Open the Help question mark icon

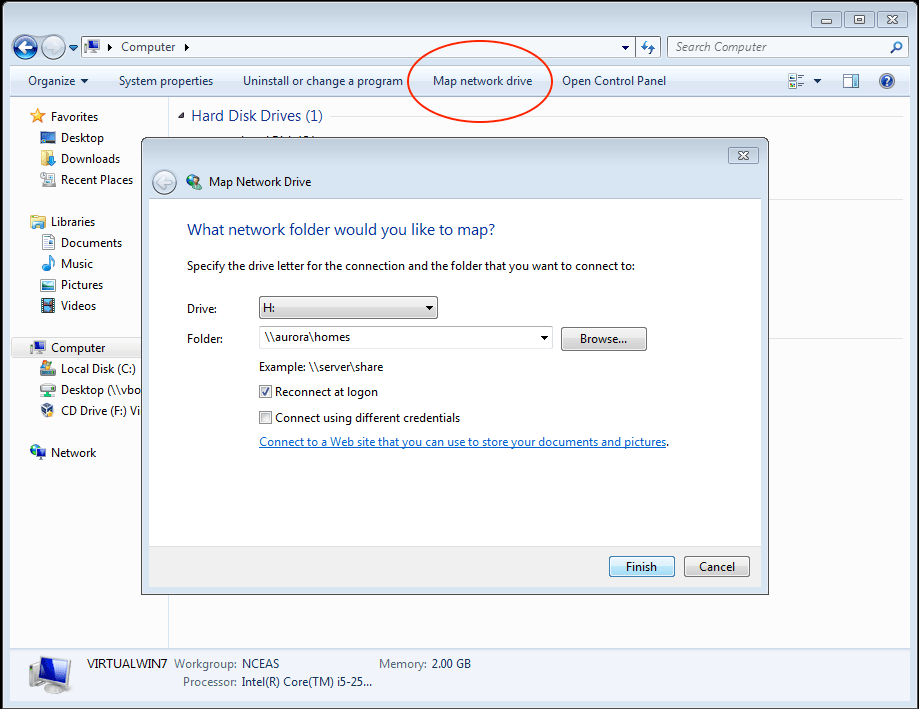tap(886, 81)
